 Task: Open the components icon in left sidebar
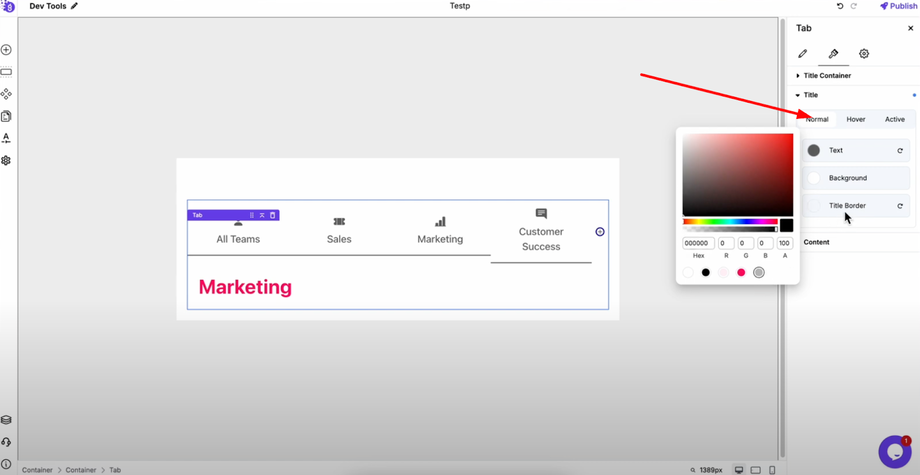coord(6,94)
